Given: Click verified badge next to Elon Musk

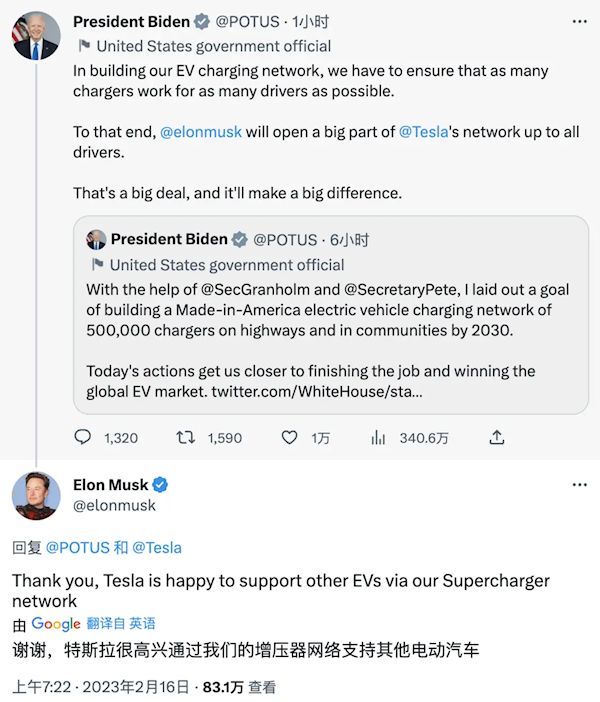Looking at the screenshot, I should pyautogui.click(x=160, y=484).
